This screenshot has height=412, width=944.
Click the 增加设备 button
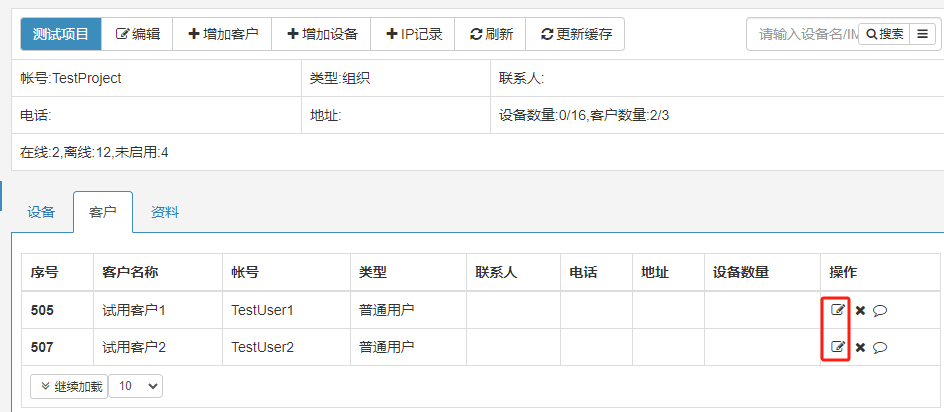coord(322,34)
